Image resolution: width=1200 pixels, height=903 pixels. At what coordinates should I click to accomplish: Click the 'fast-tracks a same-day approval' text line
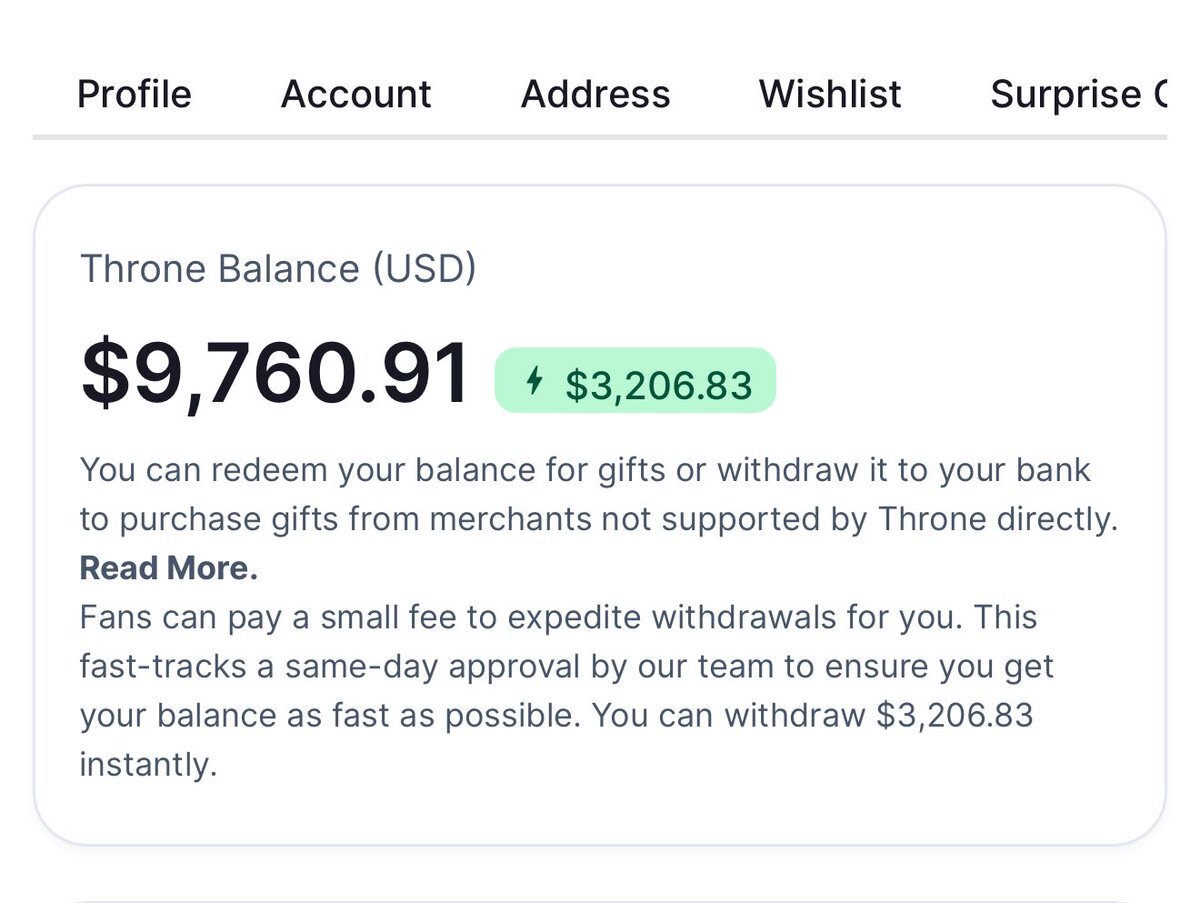click(565, 666)
